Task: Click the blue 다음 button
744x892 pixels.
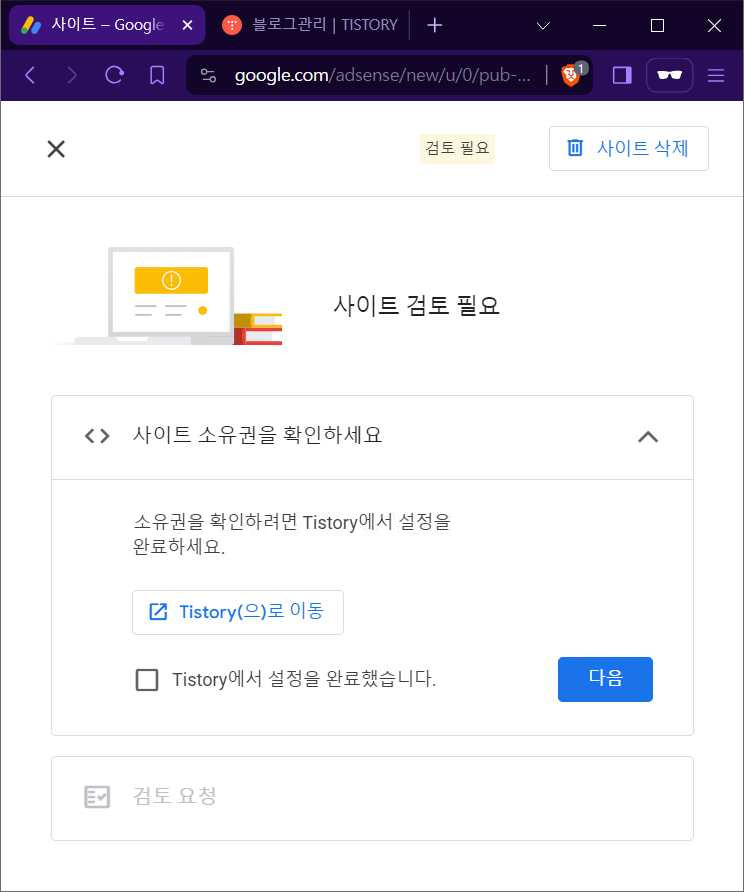Action: 605,679
